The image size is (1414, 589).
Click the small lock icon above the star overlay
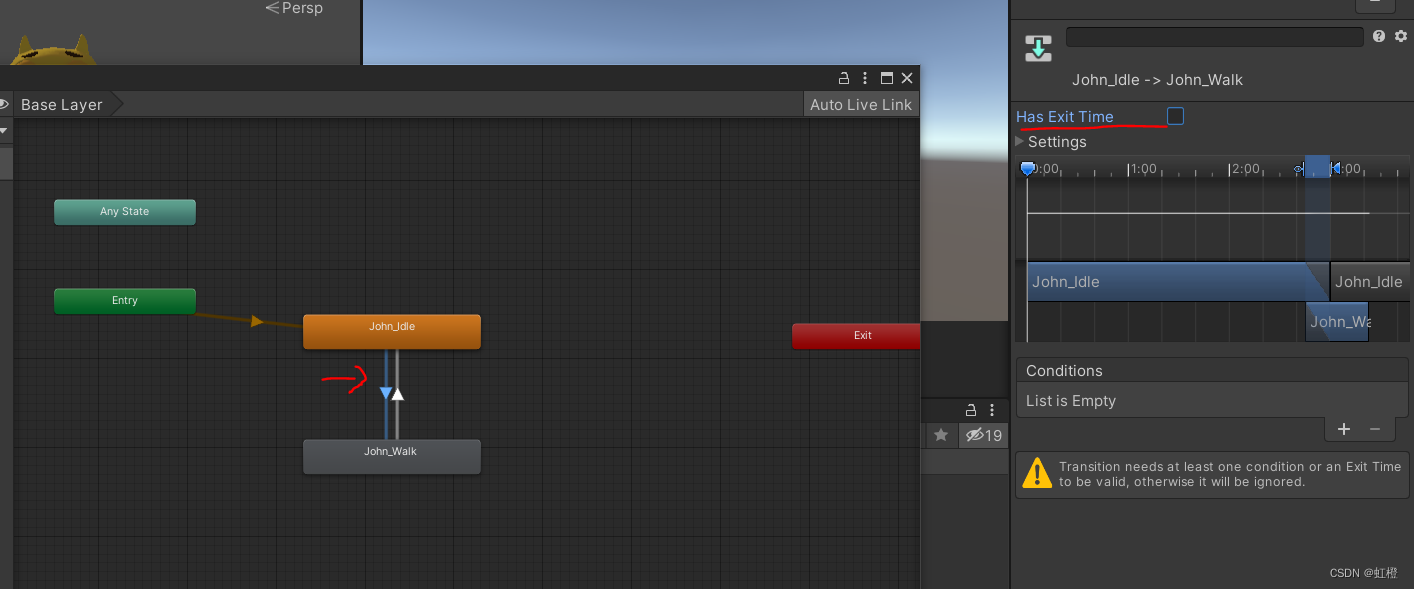969,410
